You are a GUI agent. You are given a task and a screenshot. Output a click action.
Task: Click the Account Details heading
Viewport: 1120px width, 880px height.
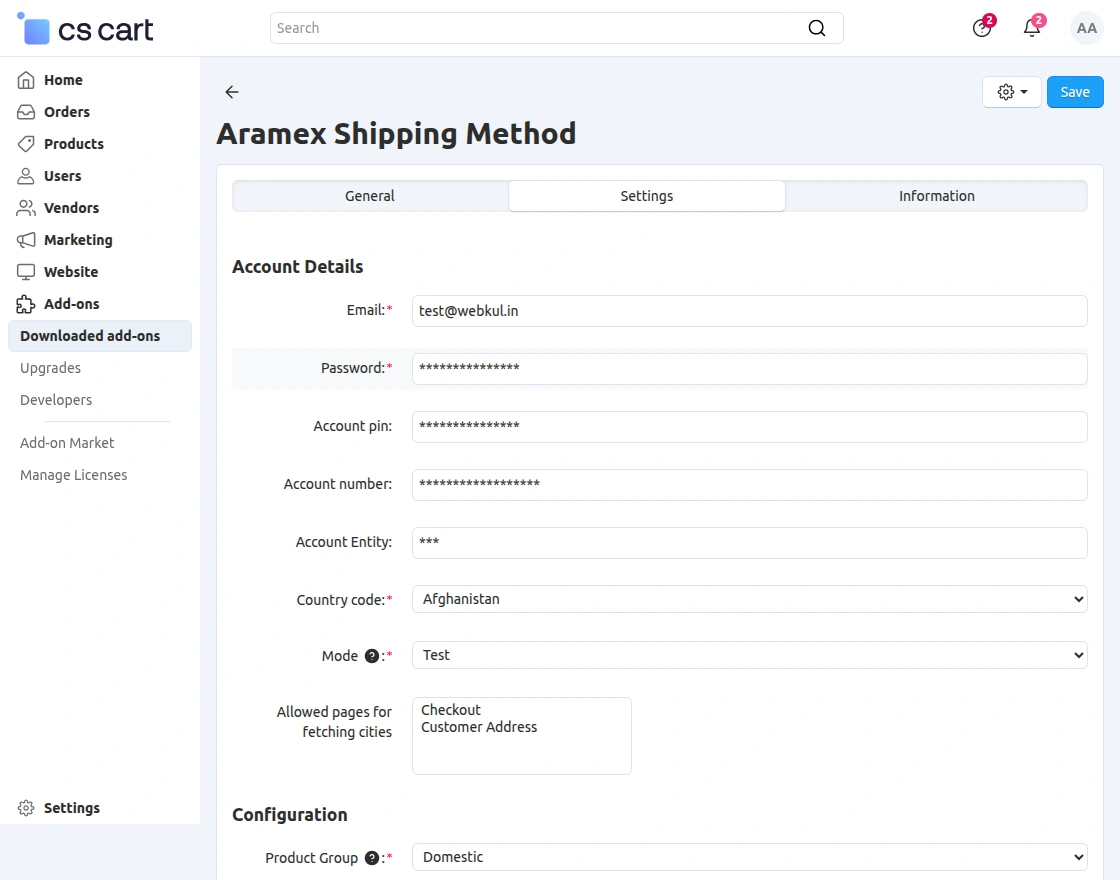(x=298, y=266)
